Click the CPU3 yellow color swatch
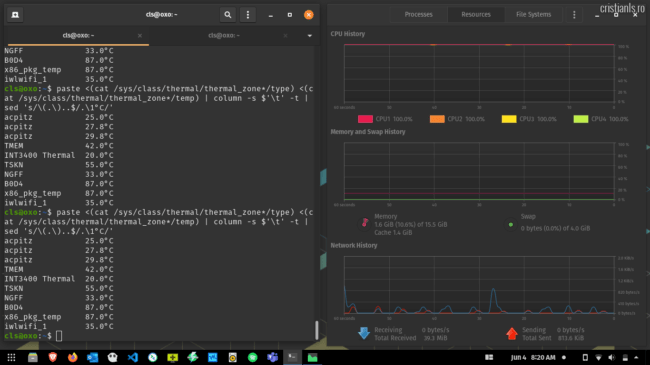 tap(509, 119)
